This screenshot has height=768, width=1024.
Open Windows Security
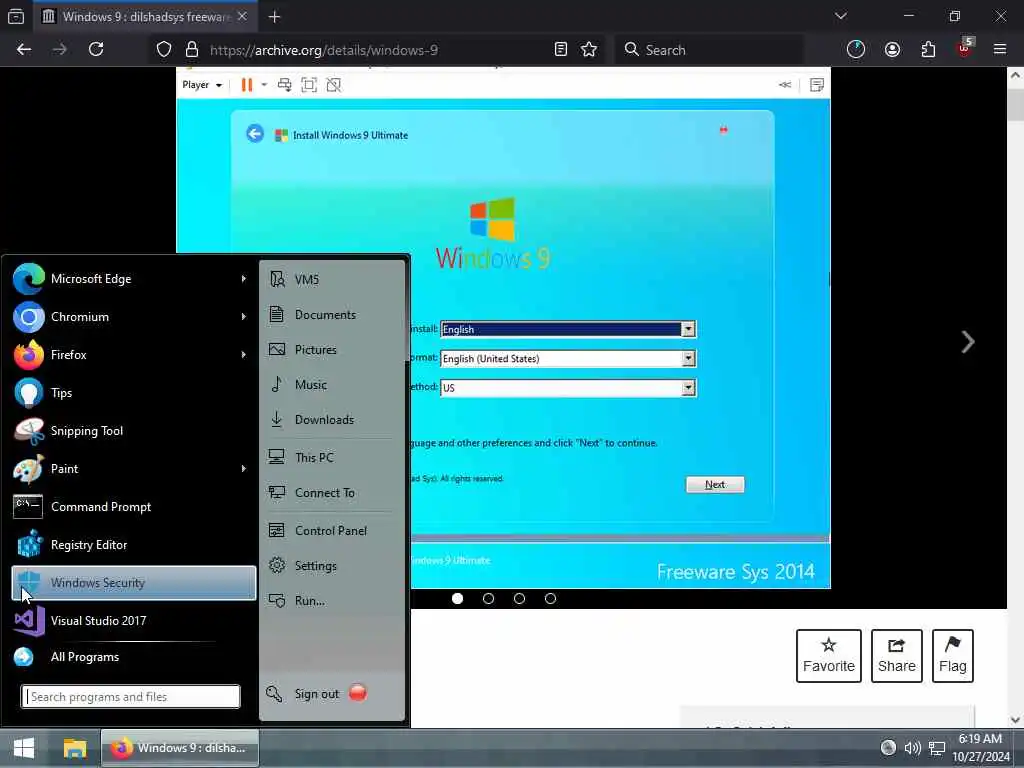pyautogui.click(x=133, y=583)
